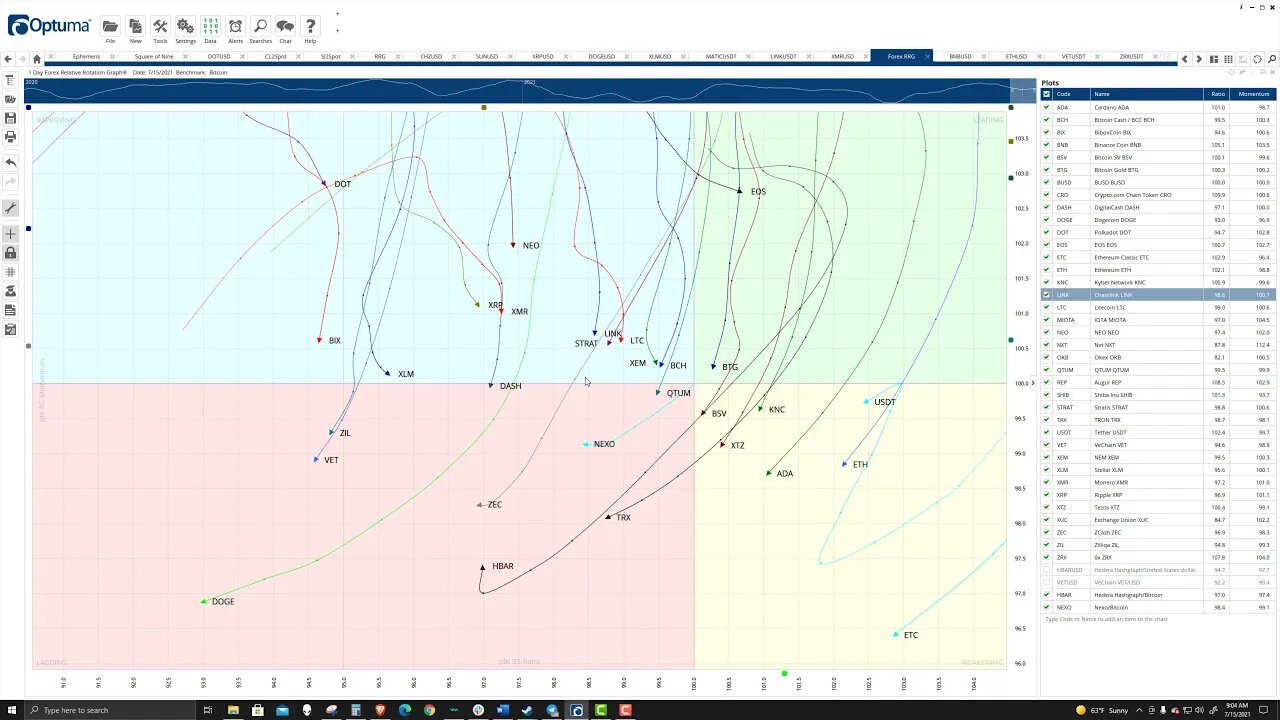
Task: Open the Searches magnifier icon
Action: tap(260, 27)
